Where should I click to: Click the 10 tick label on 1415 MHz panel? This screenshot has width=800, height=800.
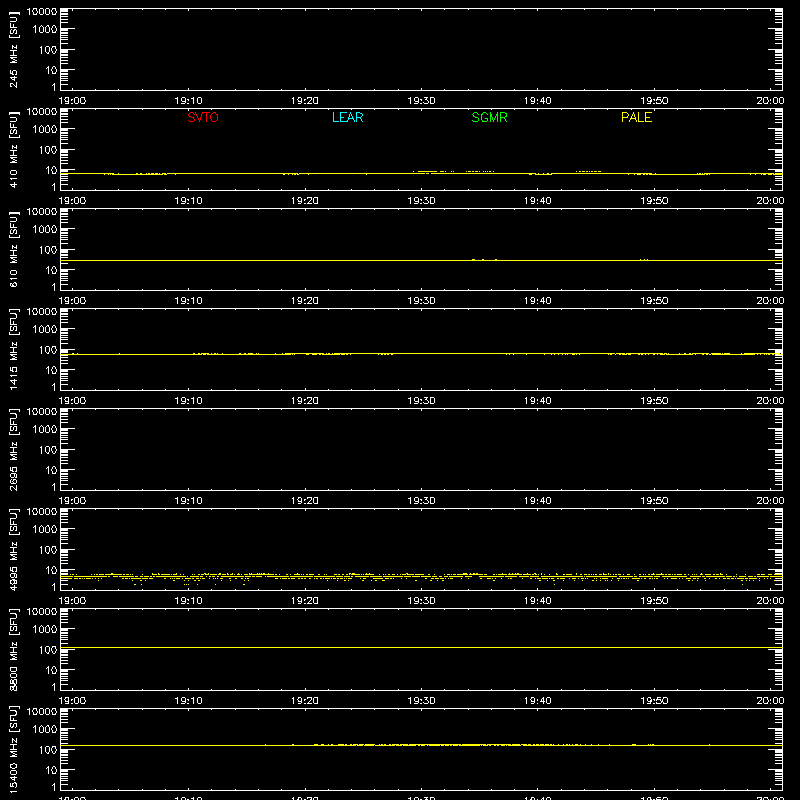(51, 370)
